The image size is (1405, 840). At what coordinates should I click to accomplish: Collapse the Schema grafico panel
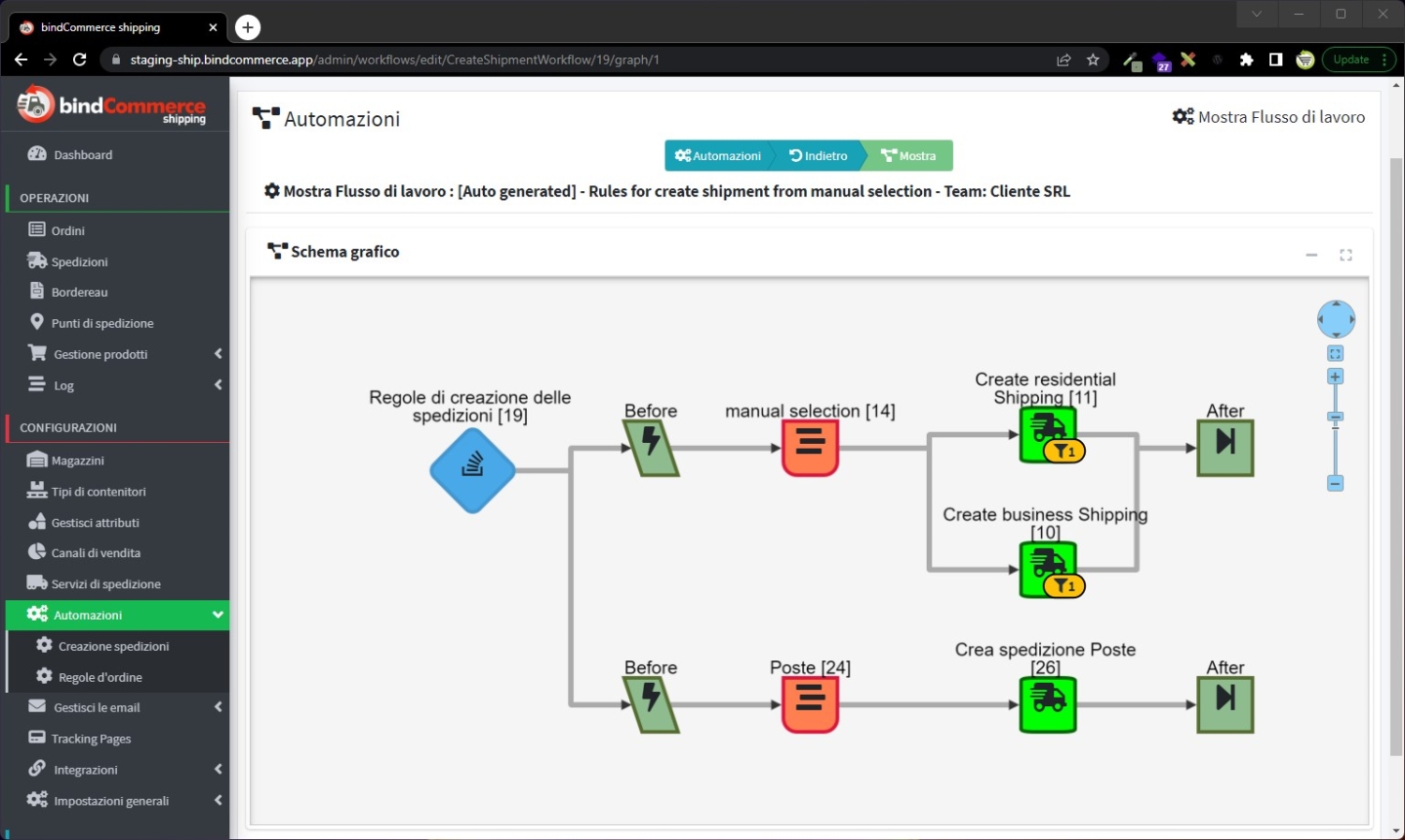coord(1311,255)
